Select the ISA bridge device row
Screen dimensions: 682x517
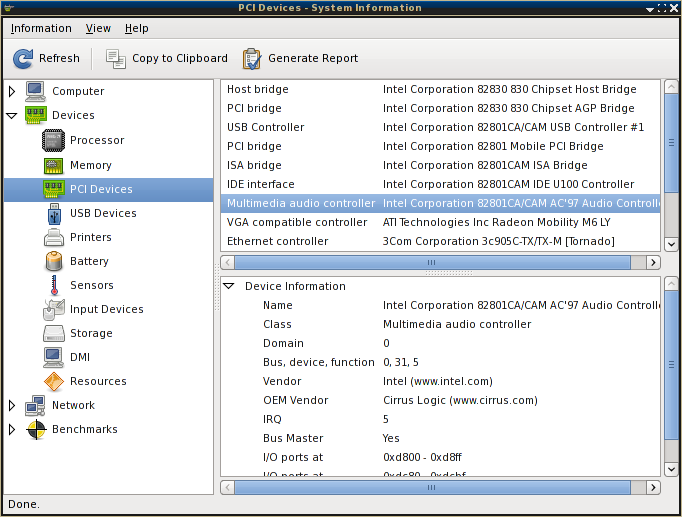(x=441, y=165)
